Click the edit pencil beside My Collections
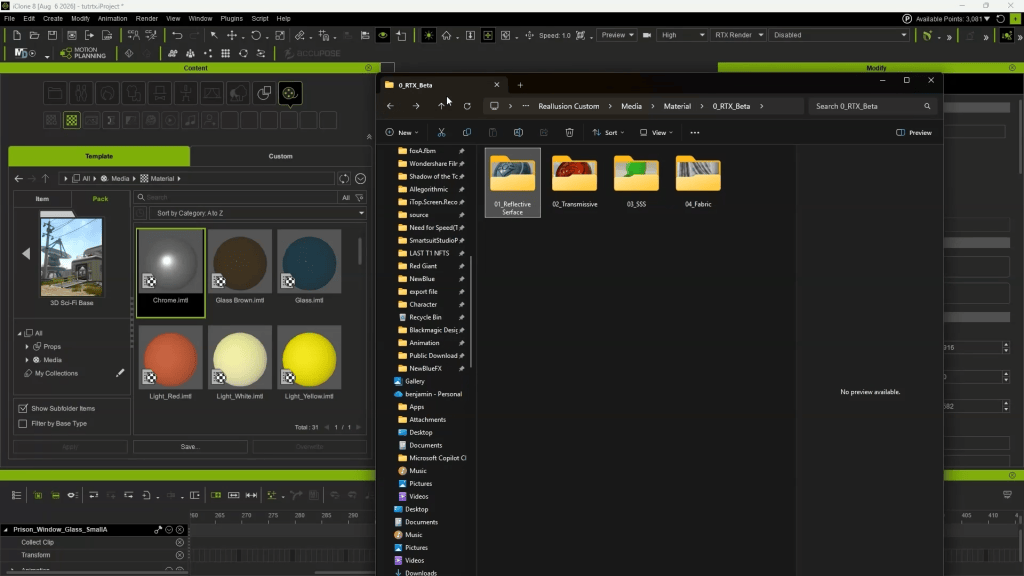1024x576 pixels. pyautogui.click(x=120, y=373)
